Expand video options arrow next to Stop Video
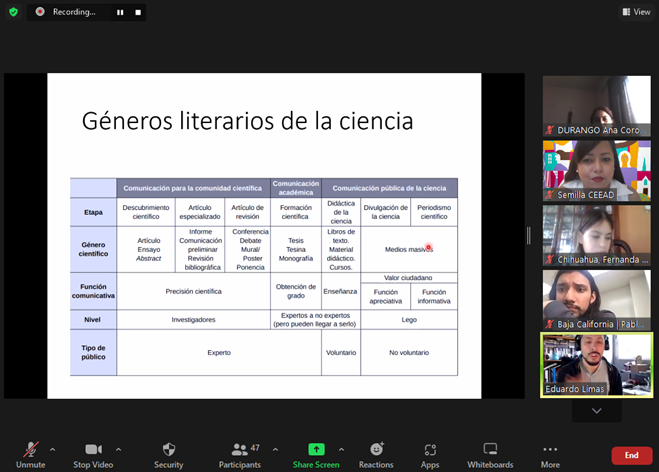The width and height of the screenshot is (659, 472). tap(119, 450)
